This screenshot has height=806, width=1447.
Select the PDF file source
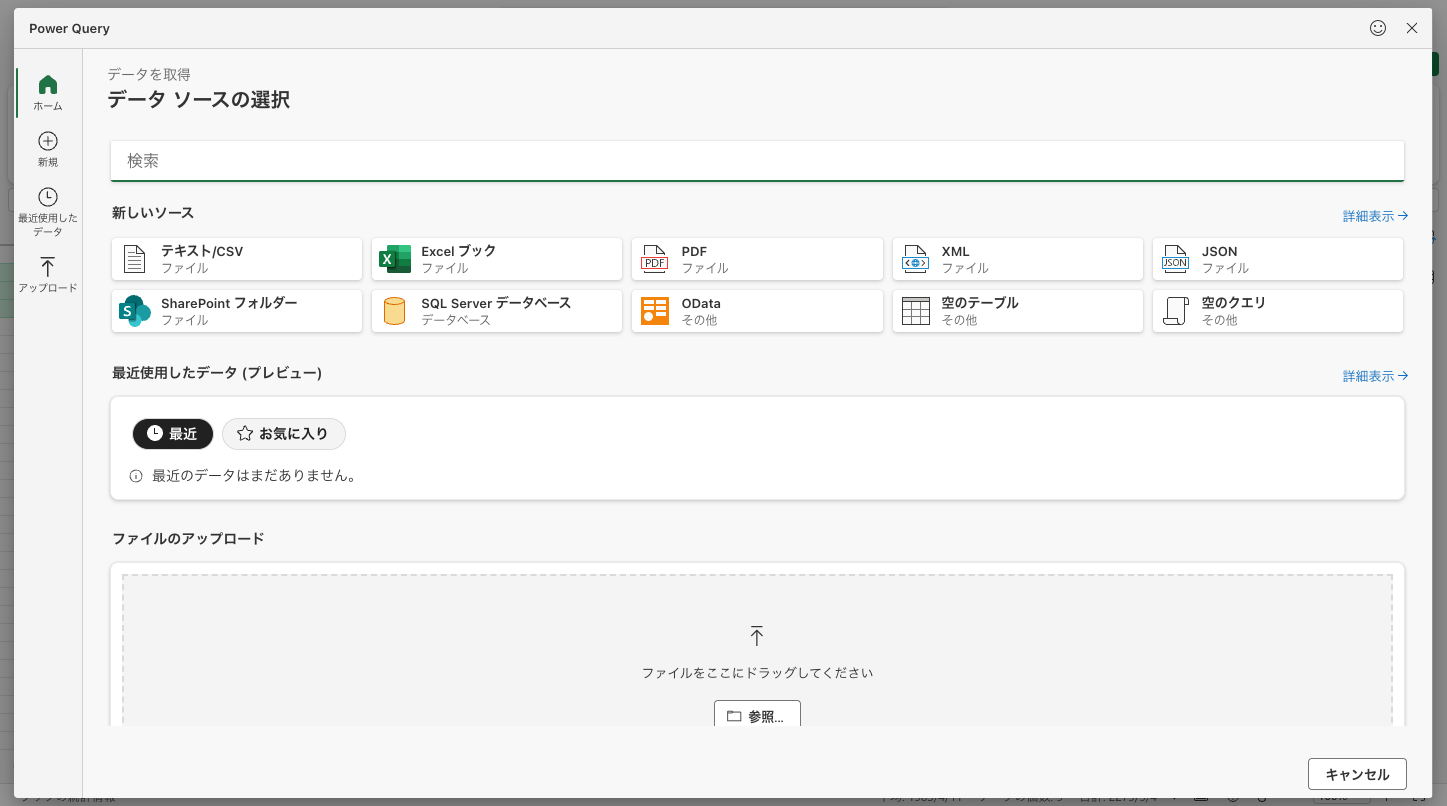(757, 259)
